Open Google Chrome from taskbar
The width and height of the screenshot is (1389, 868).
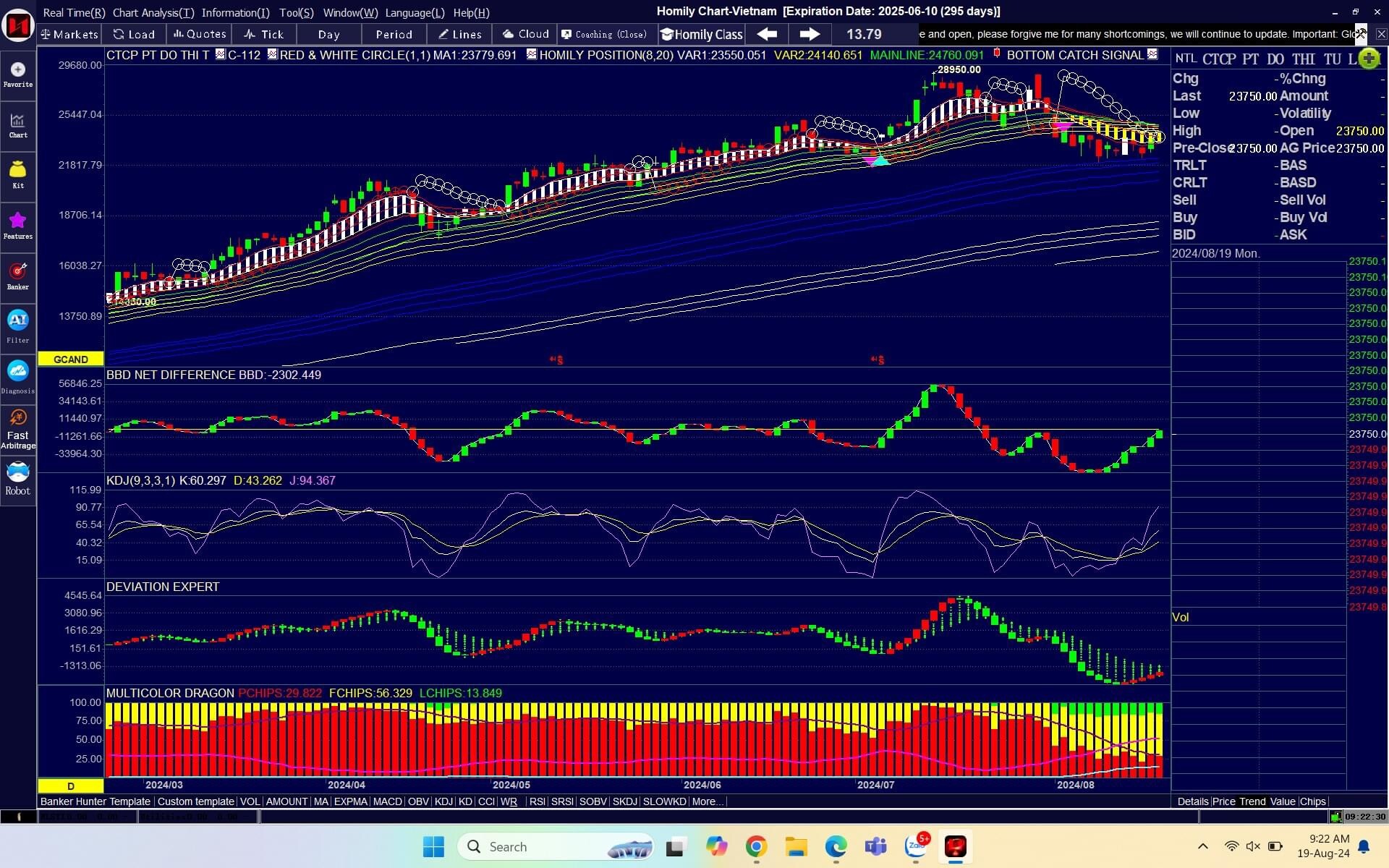click(756, 846)
